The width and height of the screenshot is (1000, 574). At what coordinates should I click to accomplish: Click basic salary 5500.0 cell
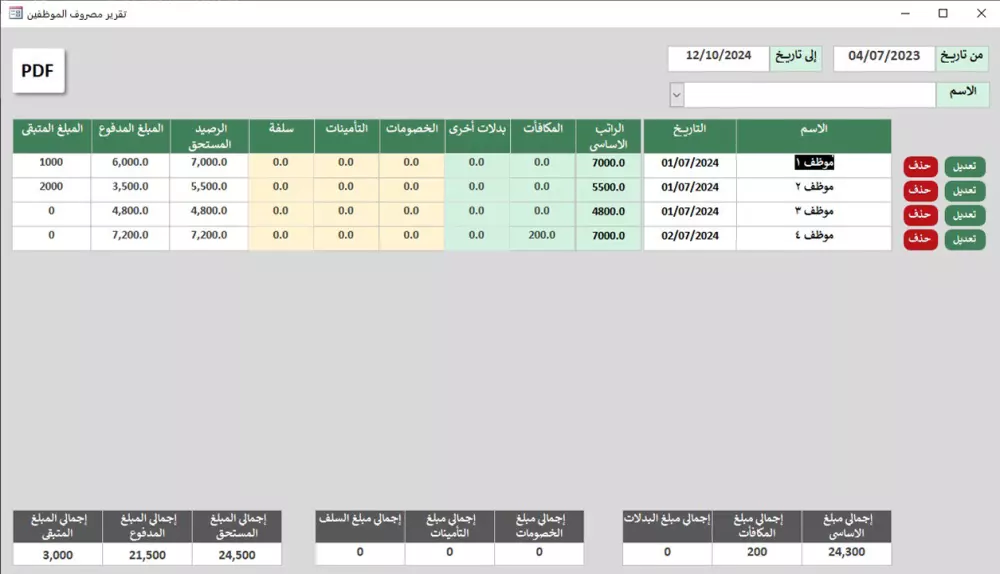pos(608,188)
